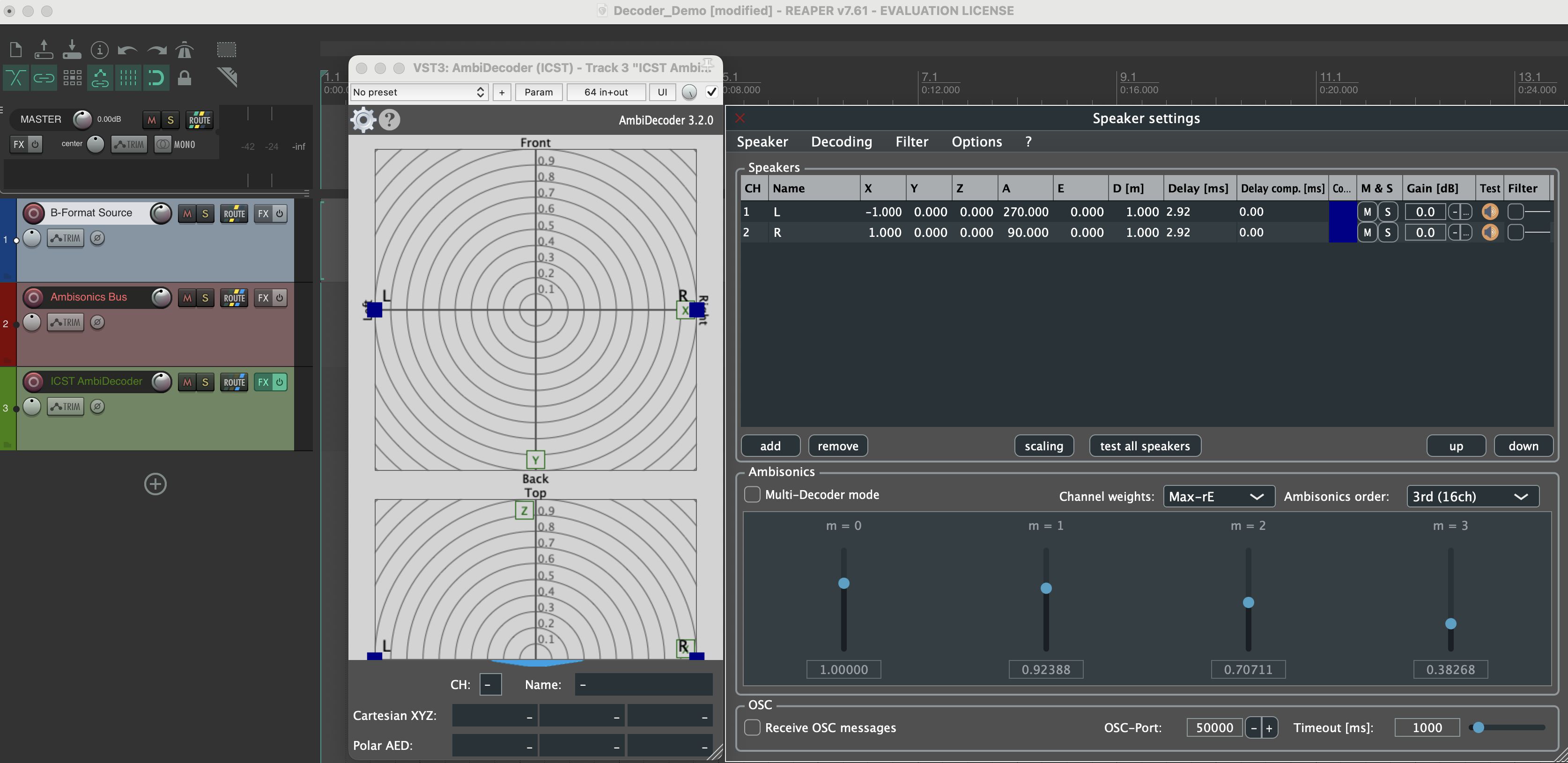1568x763 pixels.
Task: Click the test speaker icon for L
Action: tap(1489, 212)
